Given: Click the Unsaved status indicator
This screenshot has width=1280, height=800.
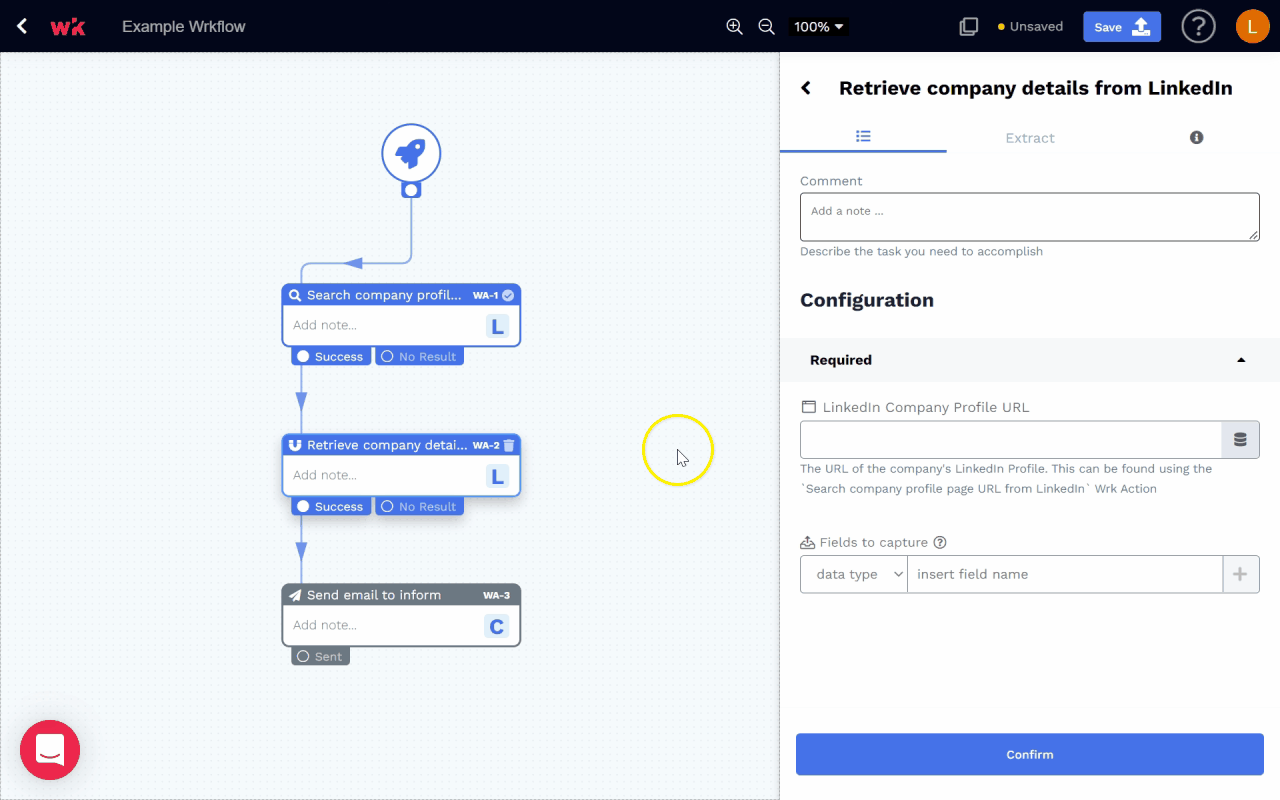Looking at the screenshot, I should (1030, 27).
